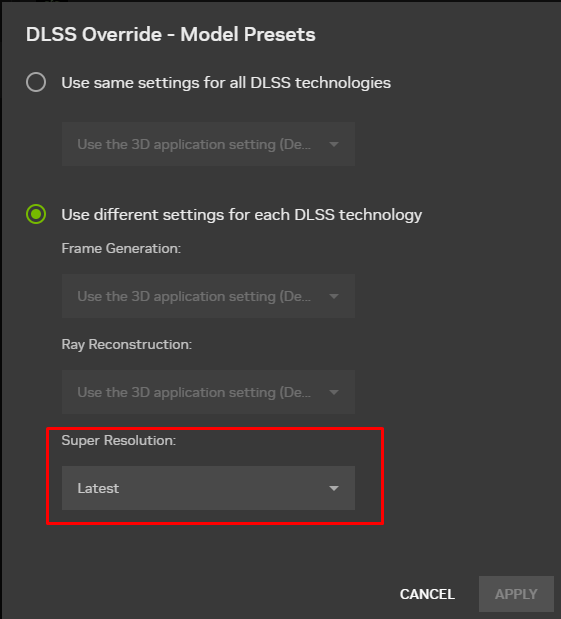
Task: Click 'Use same settings for all DLSS technologies' text
Action: [x=226, y=83]
